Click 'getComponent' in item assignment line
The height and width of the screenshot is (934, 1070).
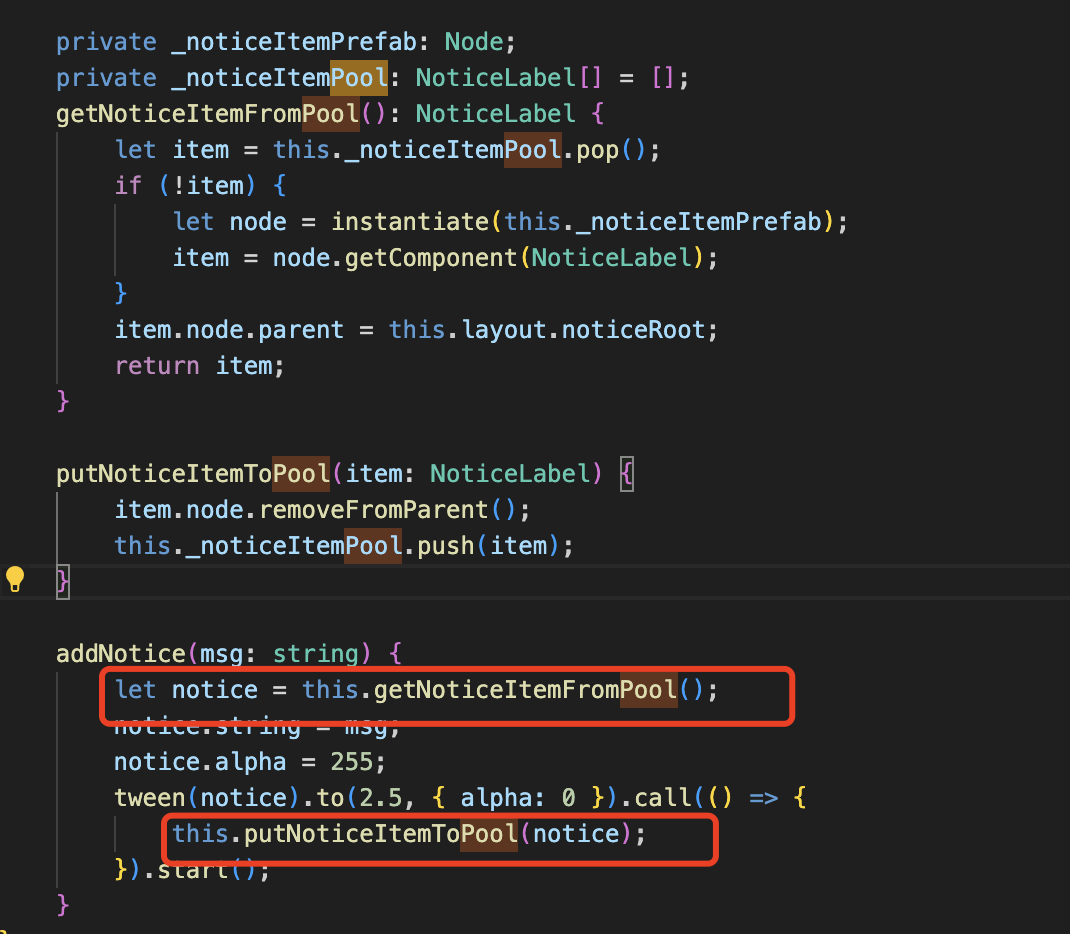[431, 258]
